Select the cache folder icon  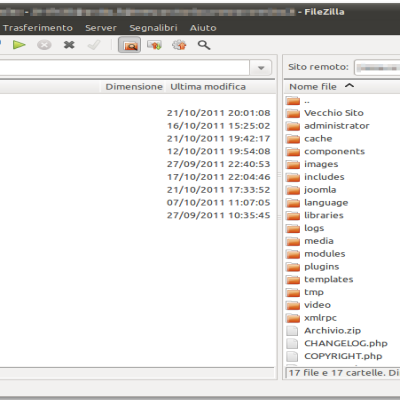point(293,139)
